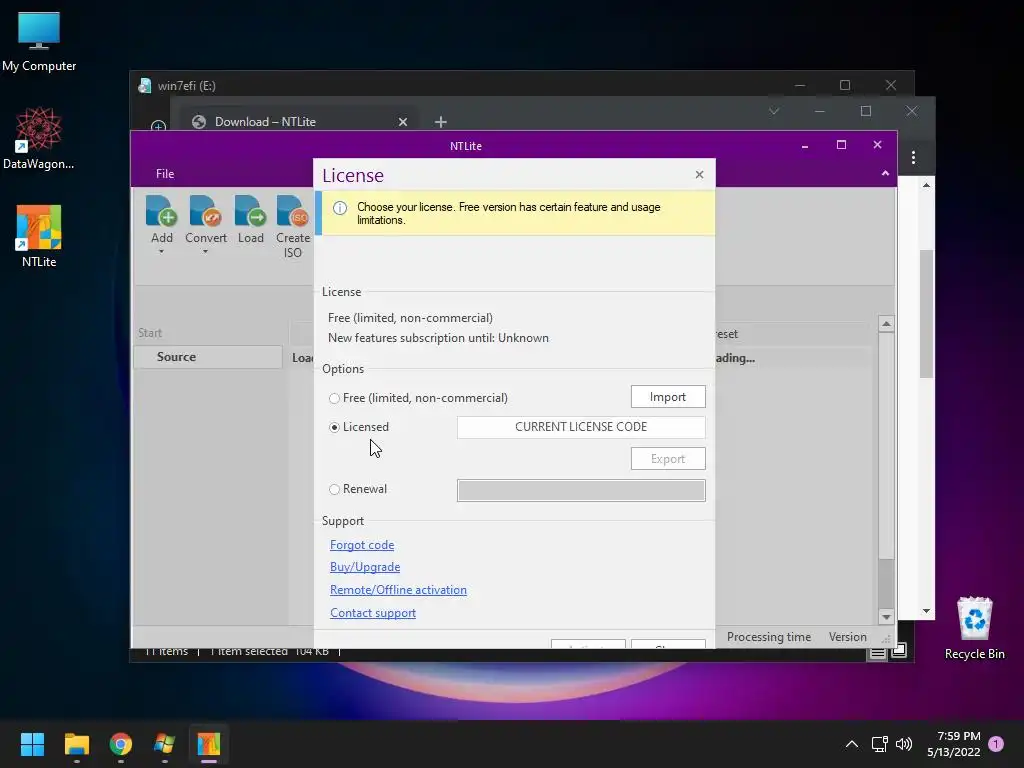Switch to Chrome in the taskbar
1024x768 pixels.
coord(121,744)
